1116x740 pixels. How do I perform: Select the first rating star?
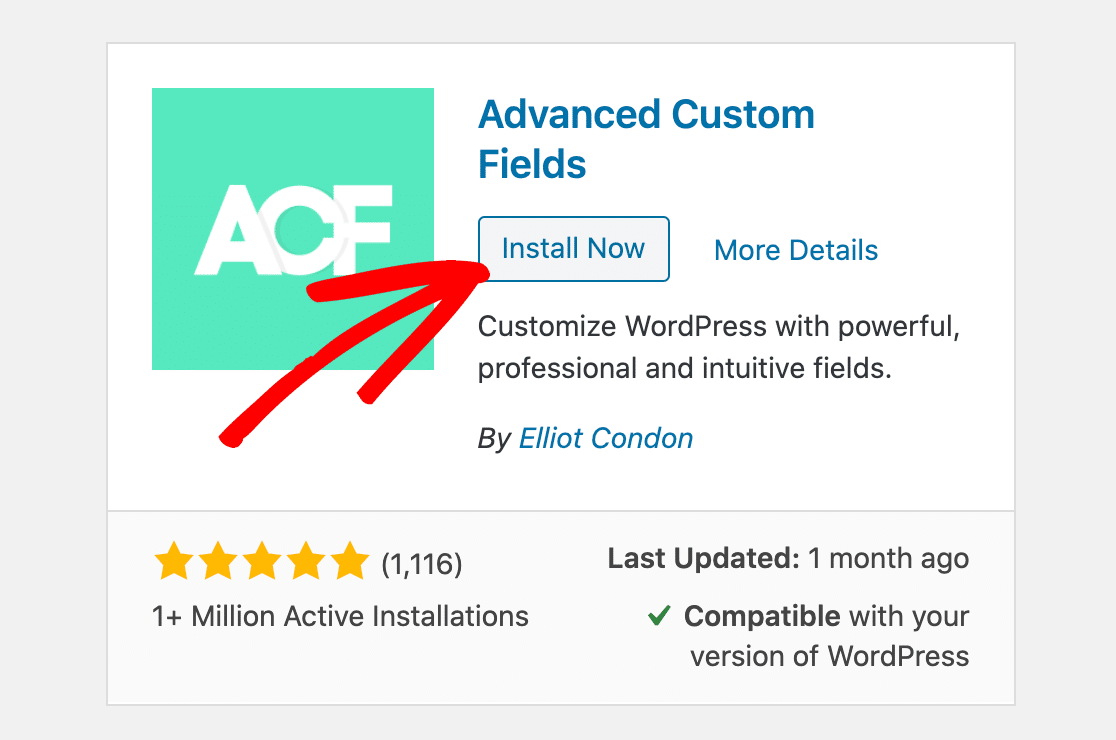click(176, 562)
